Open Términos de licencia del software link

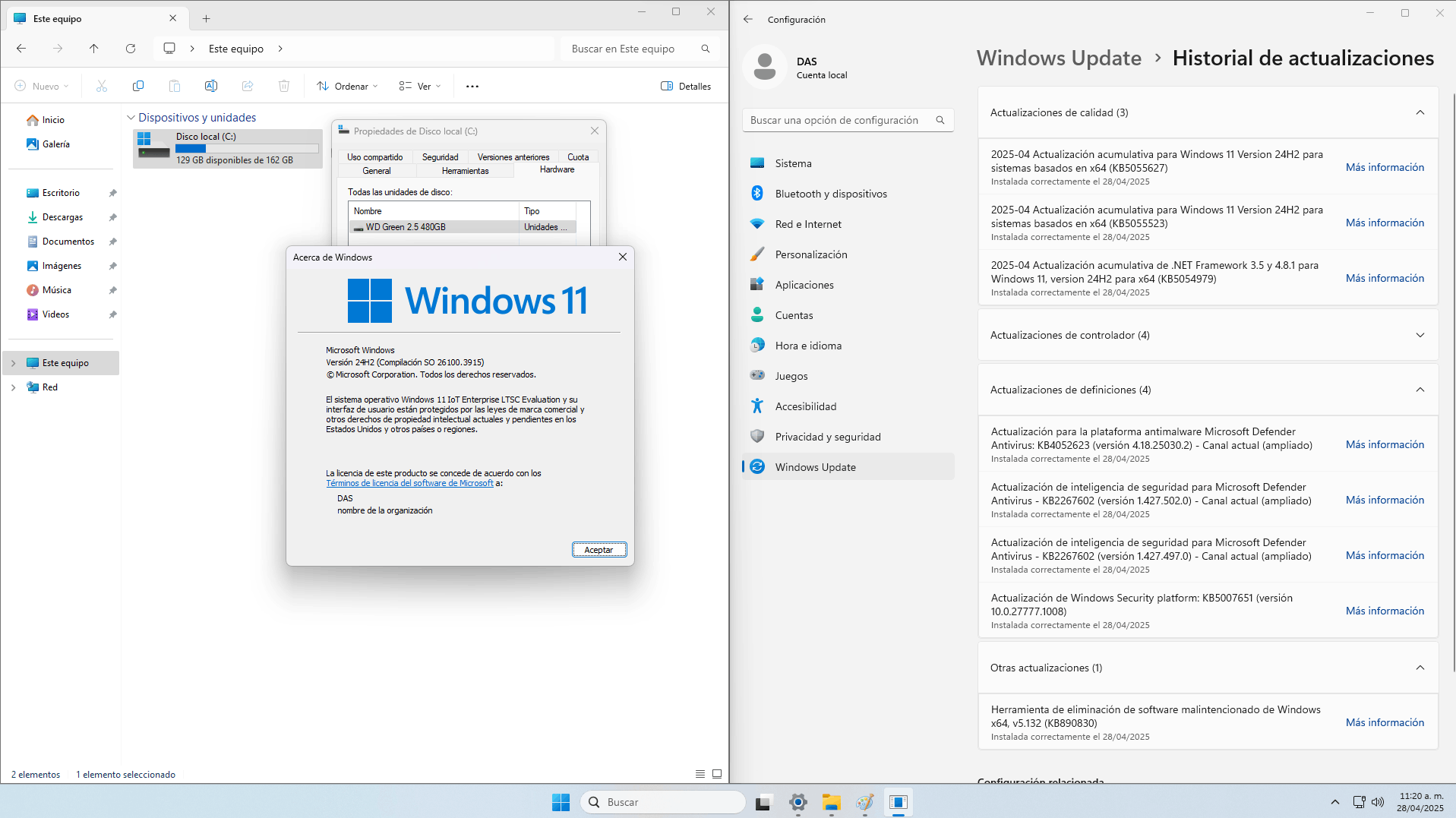(409, 483)
